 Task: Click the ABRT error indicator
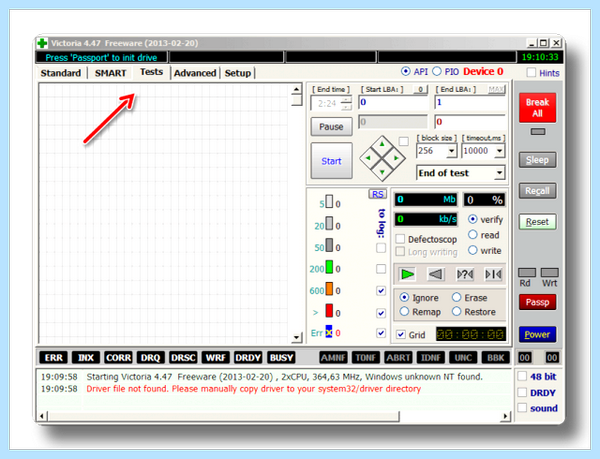click(x=398, y=358)
